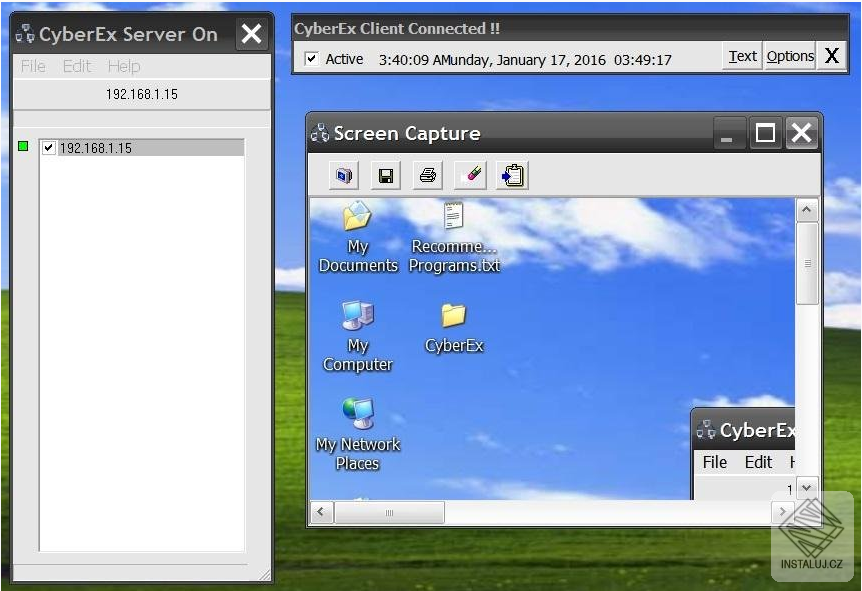Click the horizontal scrollbar thumb
The image size is (862, 591).
389,512
